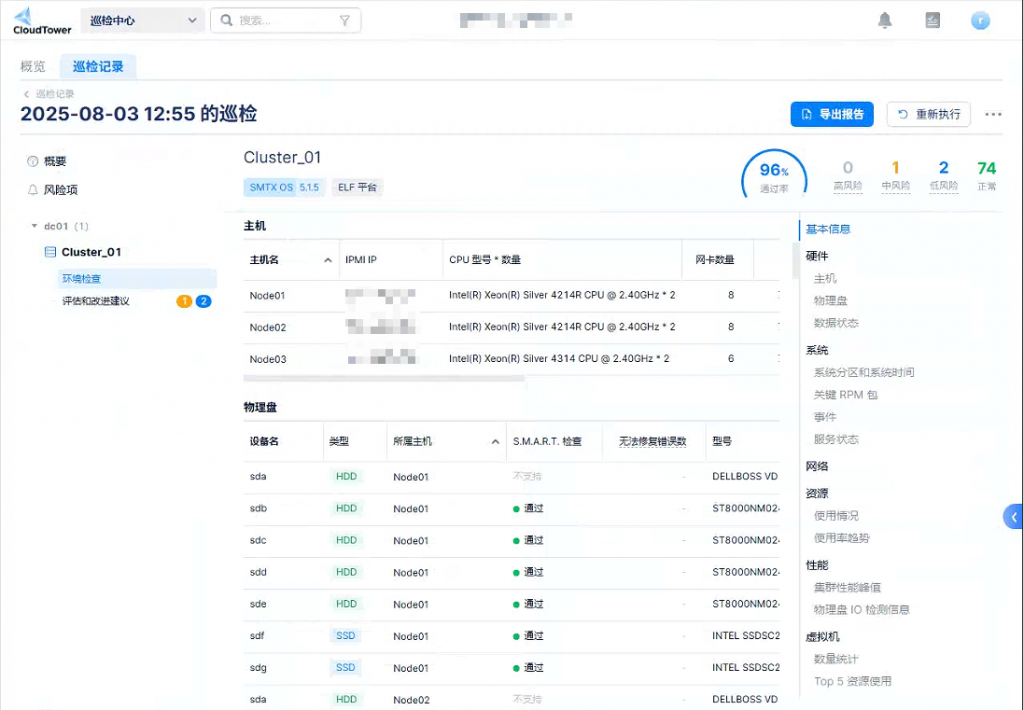Click the CloudTower logo
Image resolution: width=1024 pixels, height=710 pixels.
(x=41, y=21)
